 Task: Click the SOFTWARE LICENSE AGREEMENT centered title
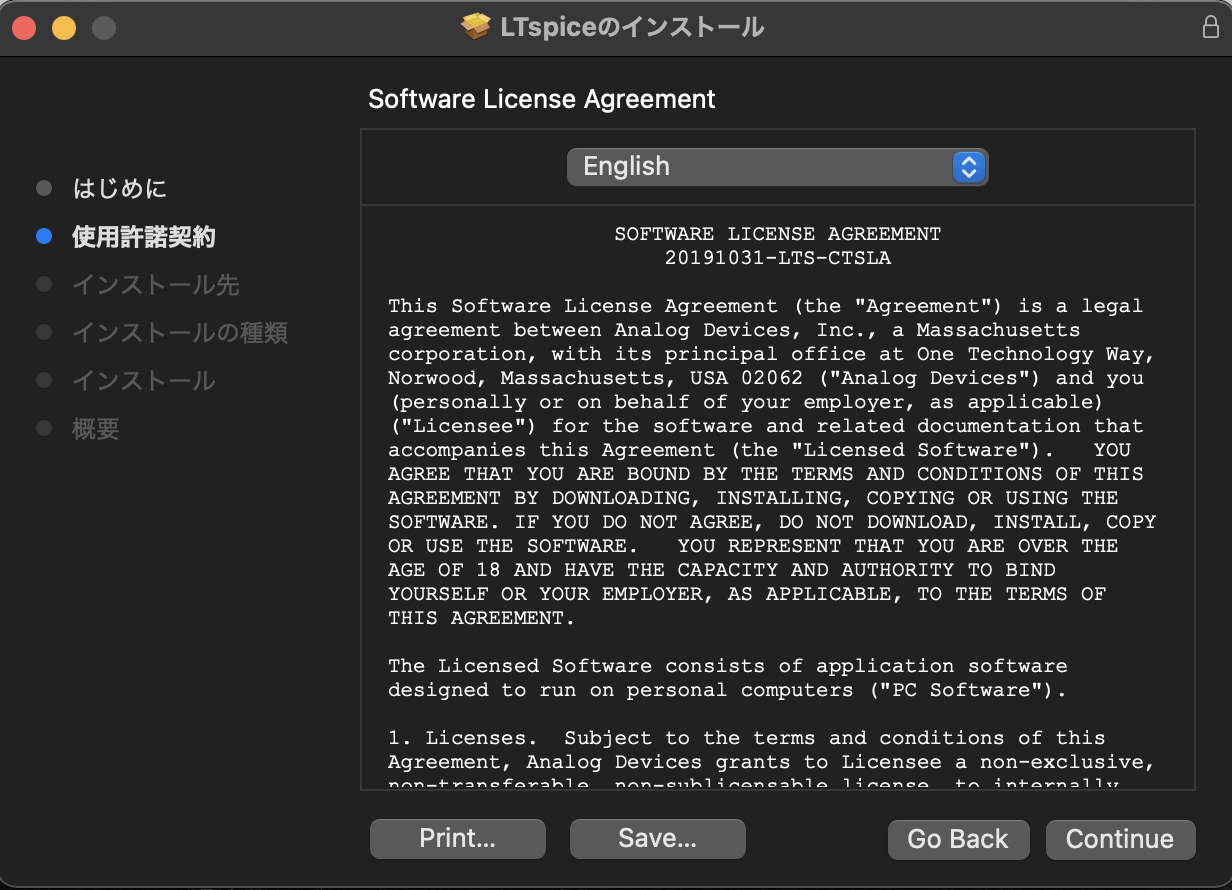click(777, 234)
